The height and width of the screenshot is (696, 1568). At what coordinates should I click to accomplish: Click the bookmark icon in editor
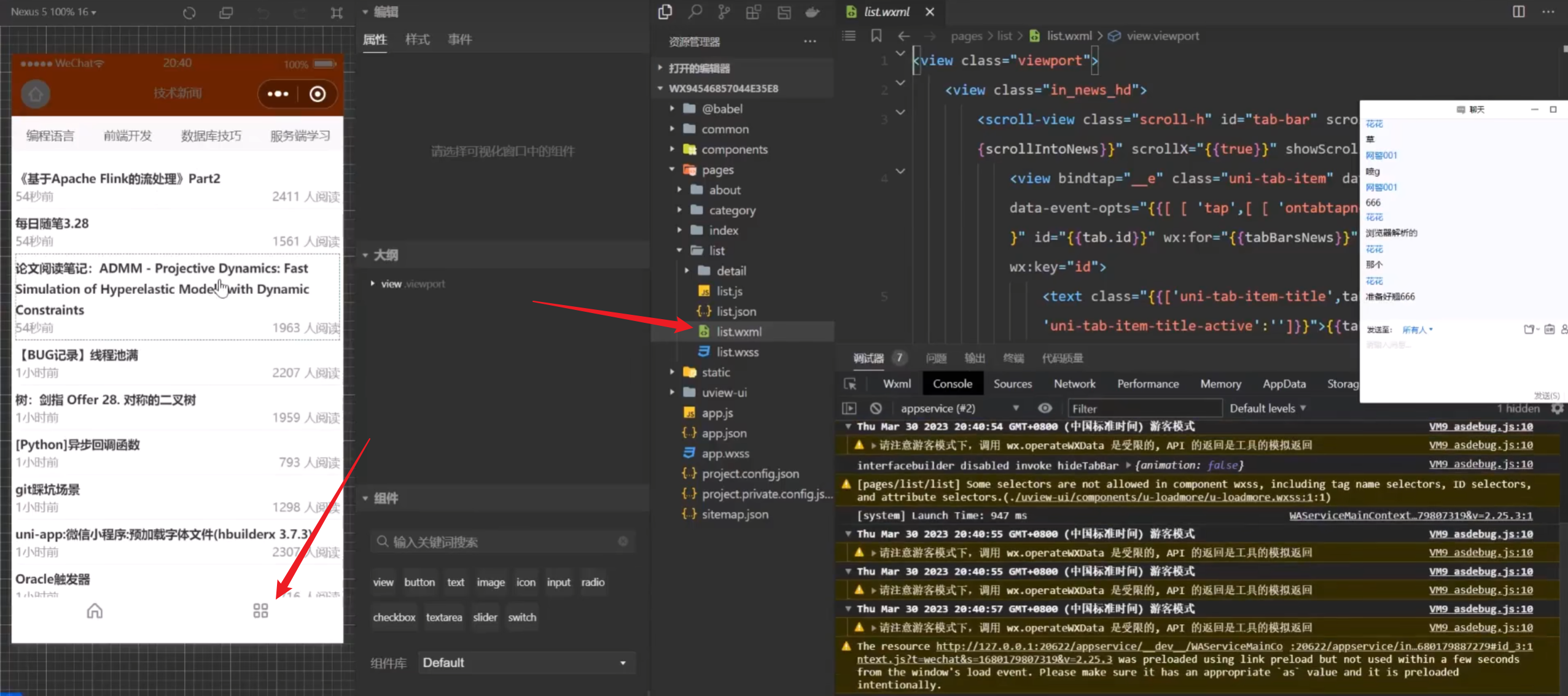click(x=876, y=36)
